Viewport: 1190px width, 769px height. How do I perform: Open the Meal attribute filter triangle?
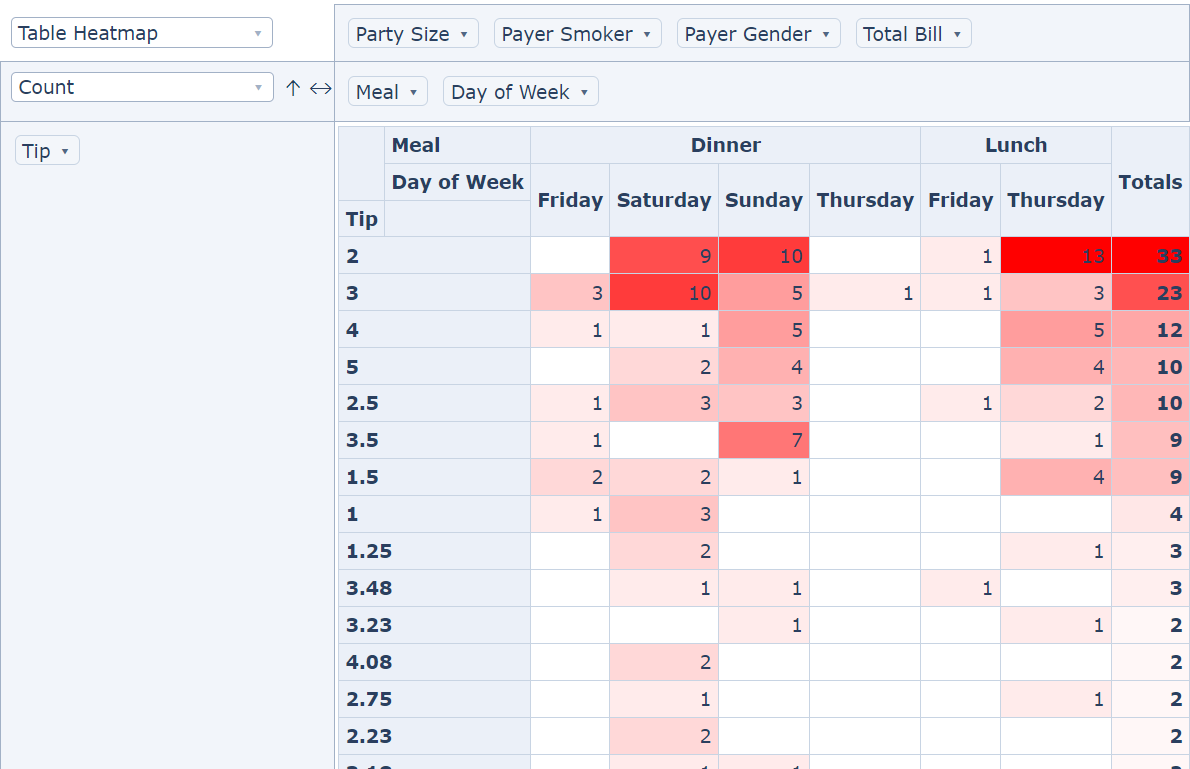tap(413, 93)
